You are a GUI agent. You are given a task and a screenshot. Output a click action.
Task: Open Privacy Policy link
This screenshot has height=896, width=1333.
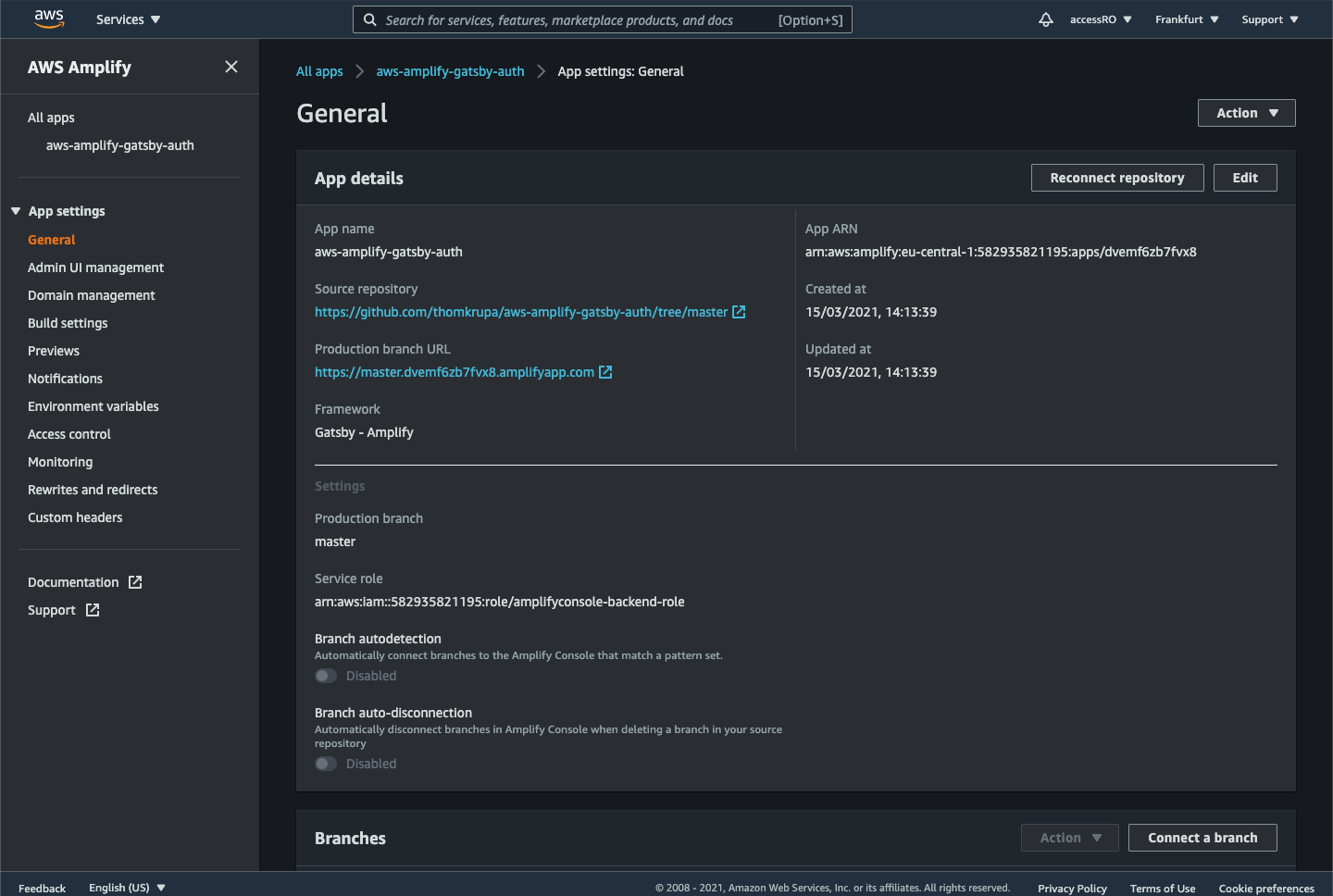point(1072,889)
